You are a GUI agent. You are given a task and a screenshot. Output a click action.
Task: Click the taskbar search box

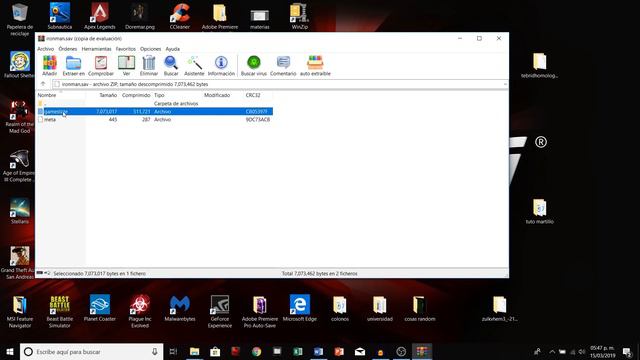pos(91,351)
